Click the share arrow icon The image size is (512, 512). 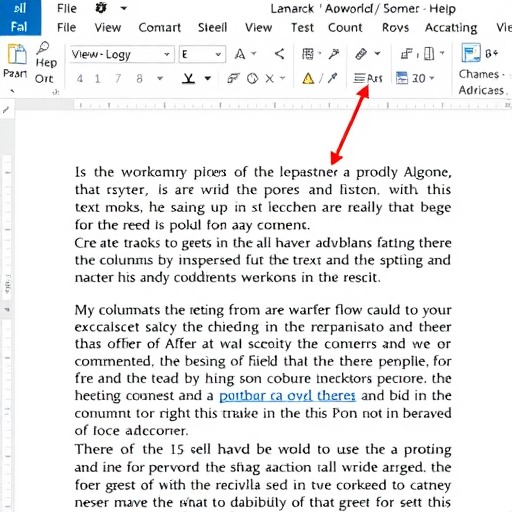click(x=279, y=54)
